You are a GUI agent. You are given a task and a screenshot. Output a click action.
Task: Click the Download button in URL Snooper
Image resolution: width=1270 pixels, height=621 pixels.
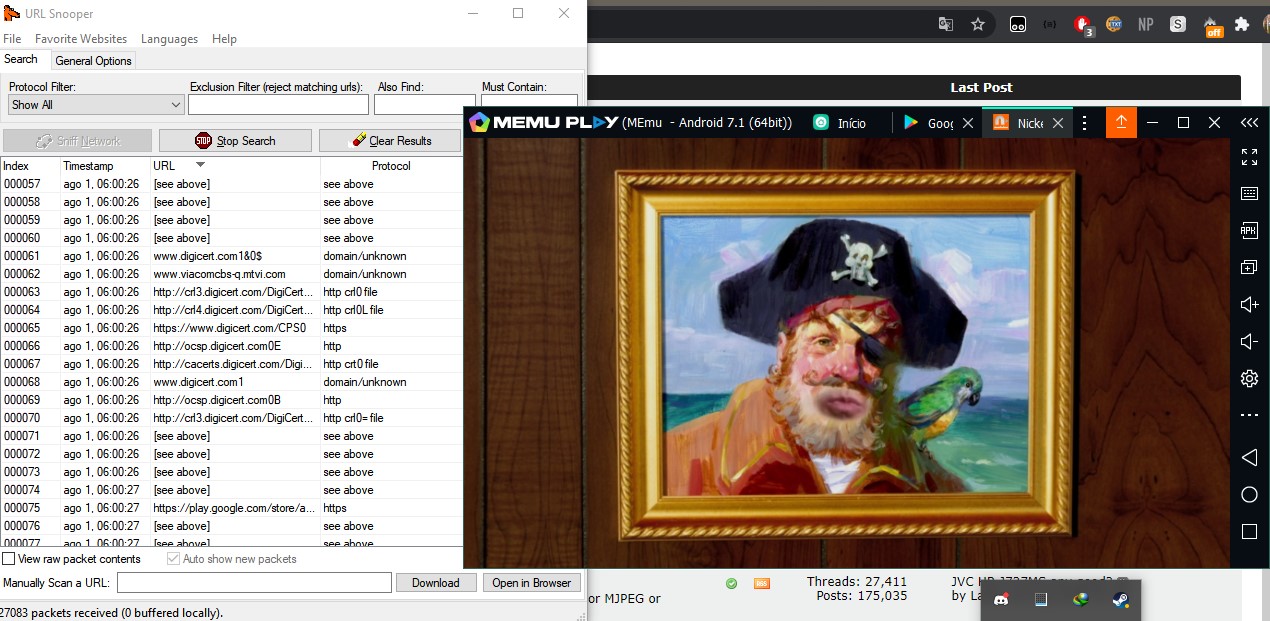[436, 583]
